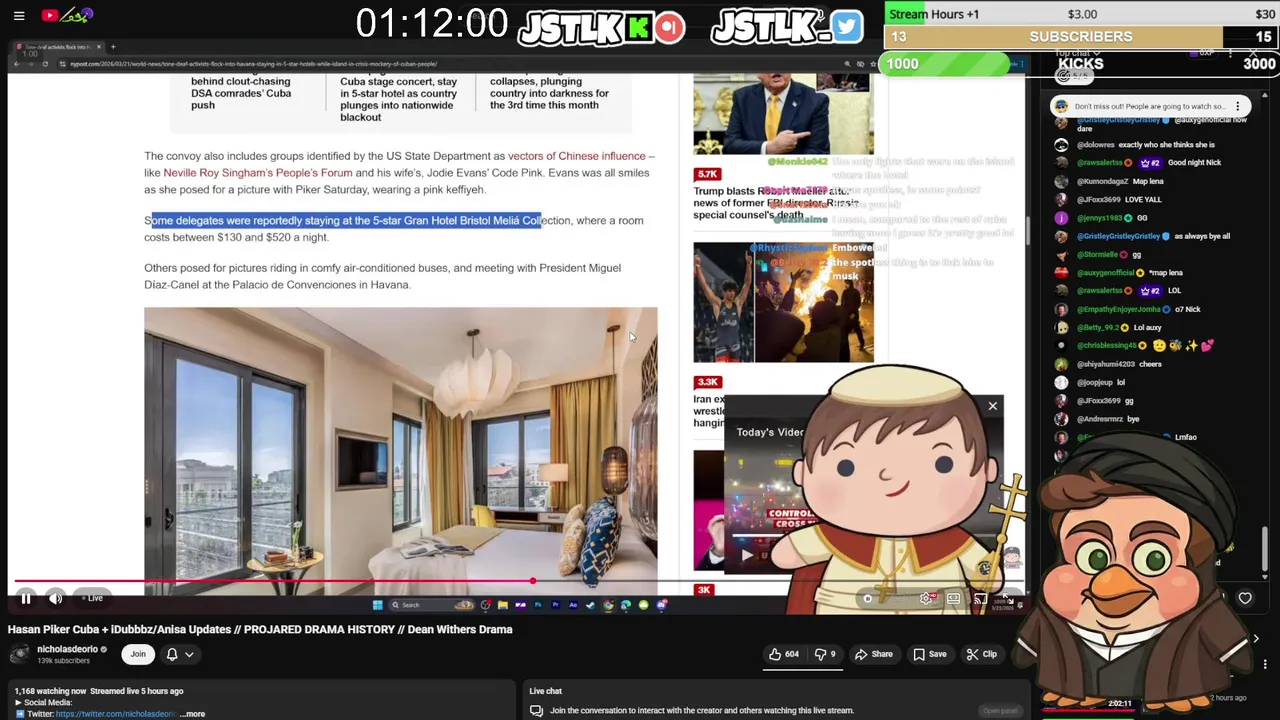Toggle the autoplay switch in the player
The height and width of the screenshot is (720, 1280).
(868, 599)
